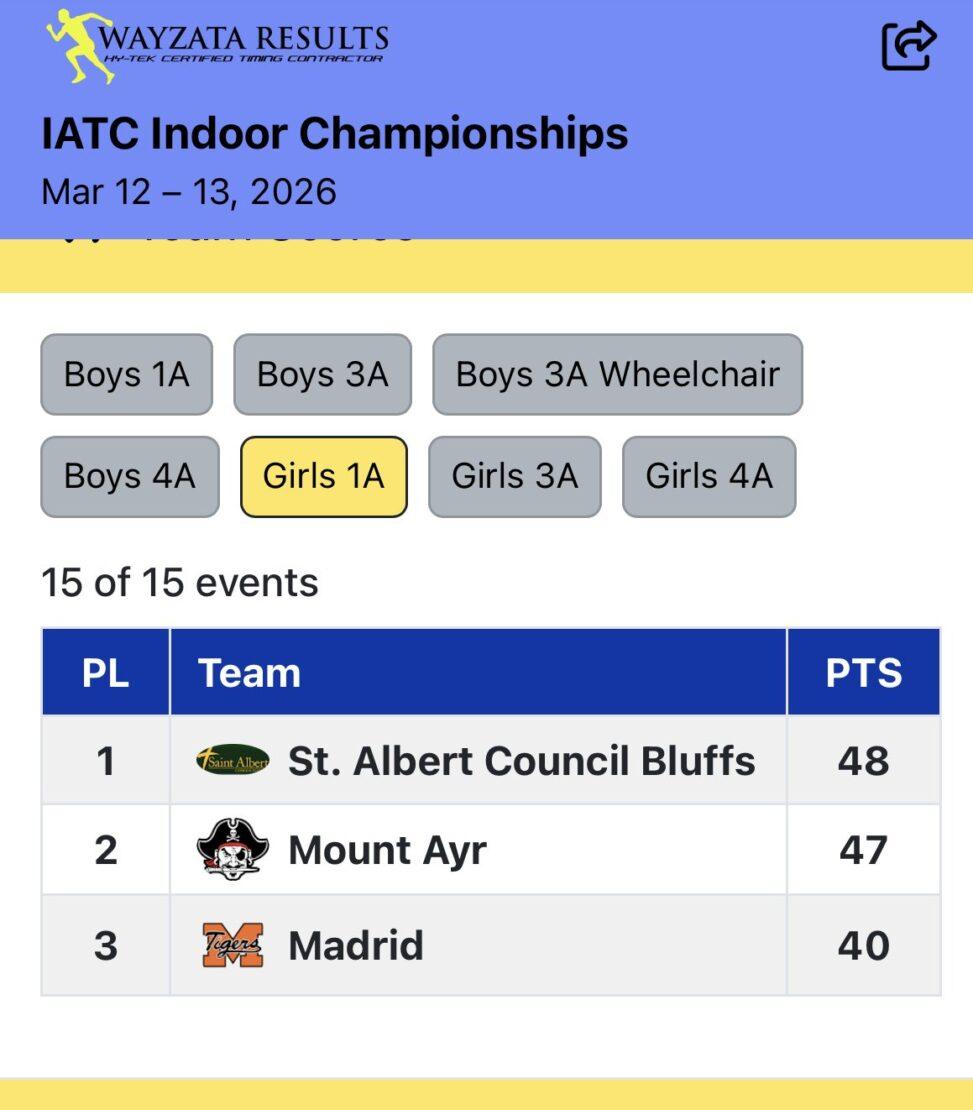Screen dimensions: 973x1110
Task: Open the Mount Ayr team entry
Action: (387, 850)
